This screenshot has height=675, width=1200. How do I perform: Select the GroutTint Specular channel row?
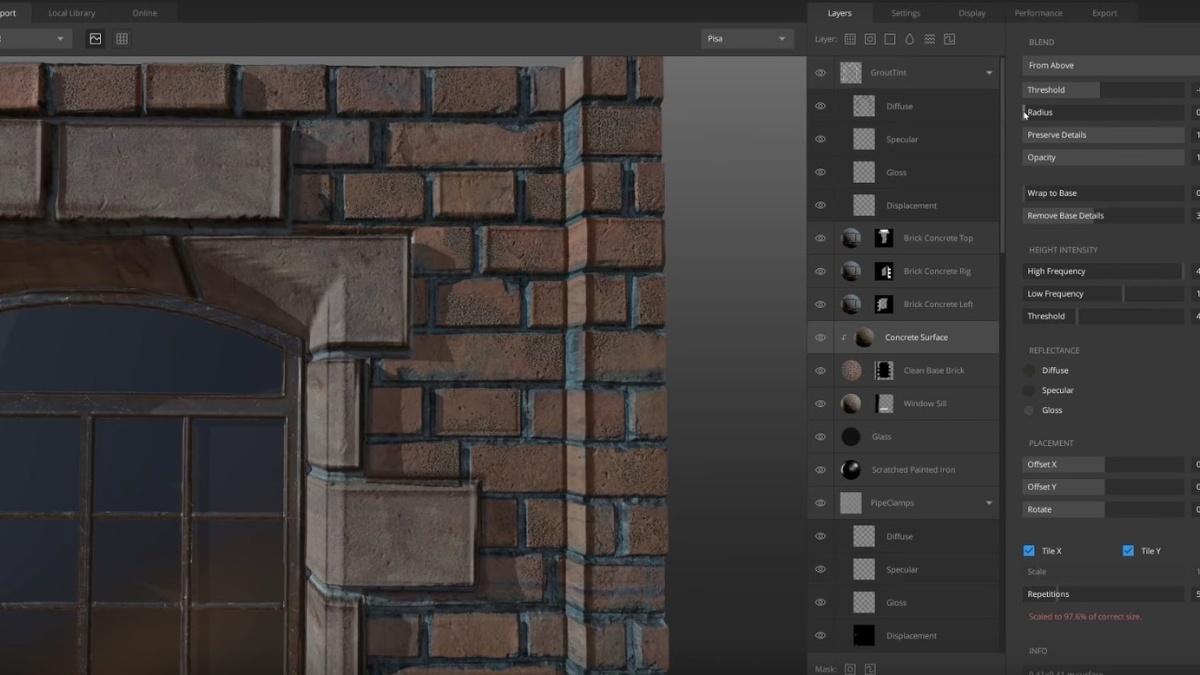(x=903, y=139)
